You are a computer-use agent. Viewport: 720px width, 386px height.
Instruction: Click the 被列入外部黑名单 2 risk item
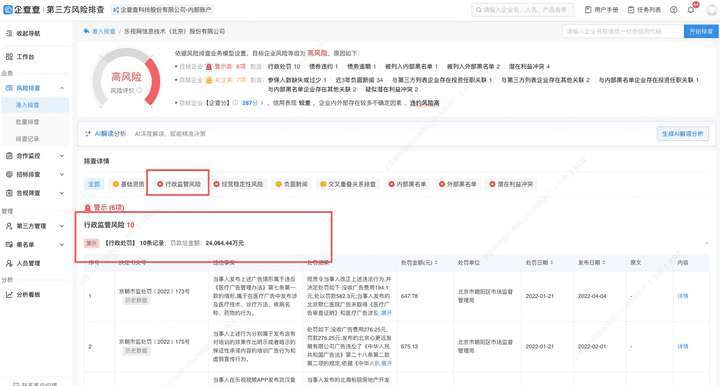(x=473, y=67)
